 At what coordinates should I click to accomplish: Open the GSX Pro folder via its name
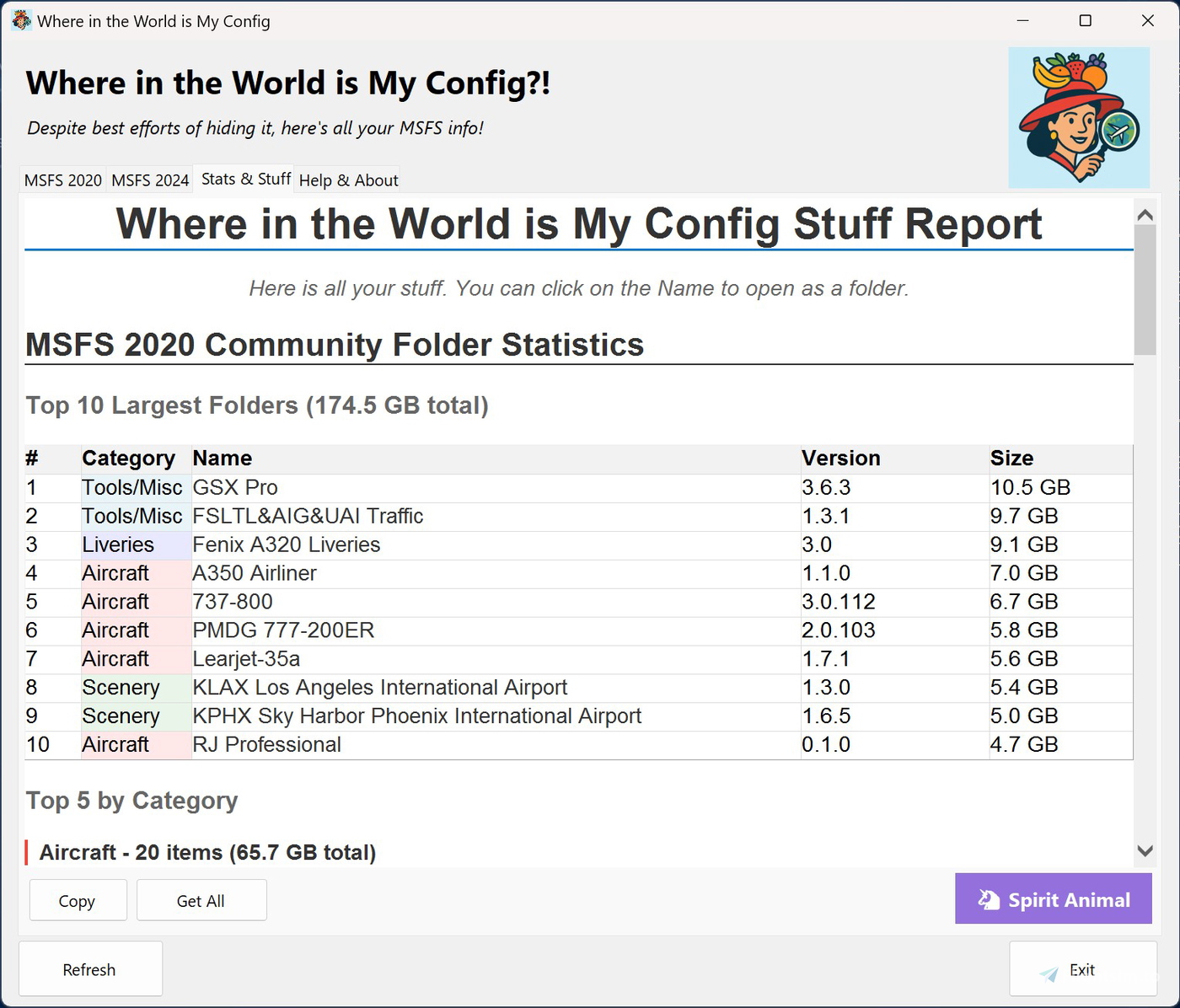pyautogui.click(x=235, y=487)
